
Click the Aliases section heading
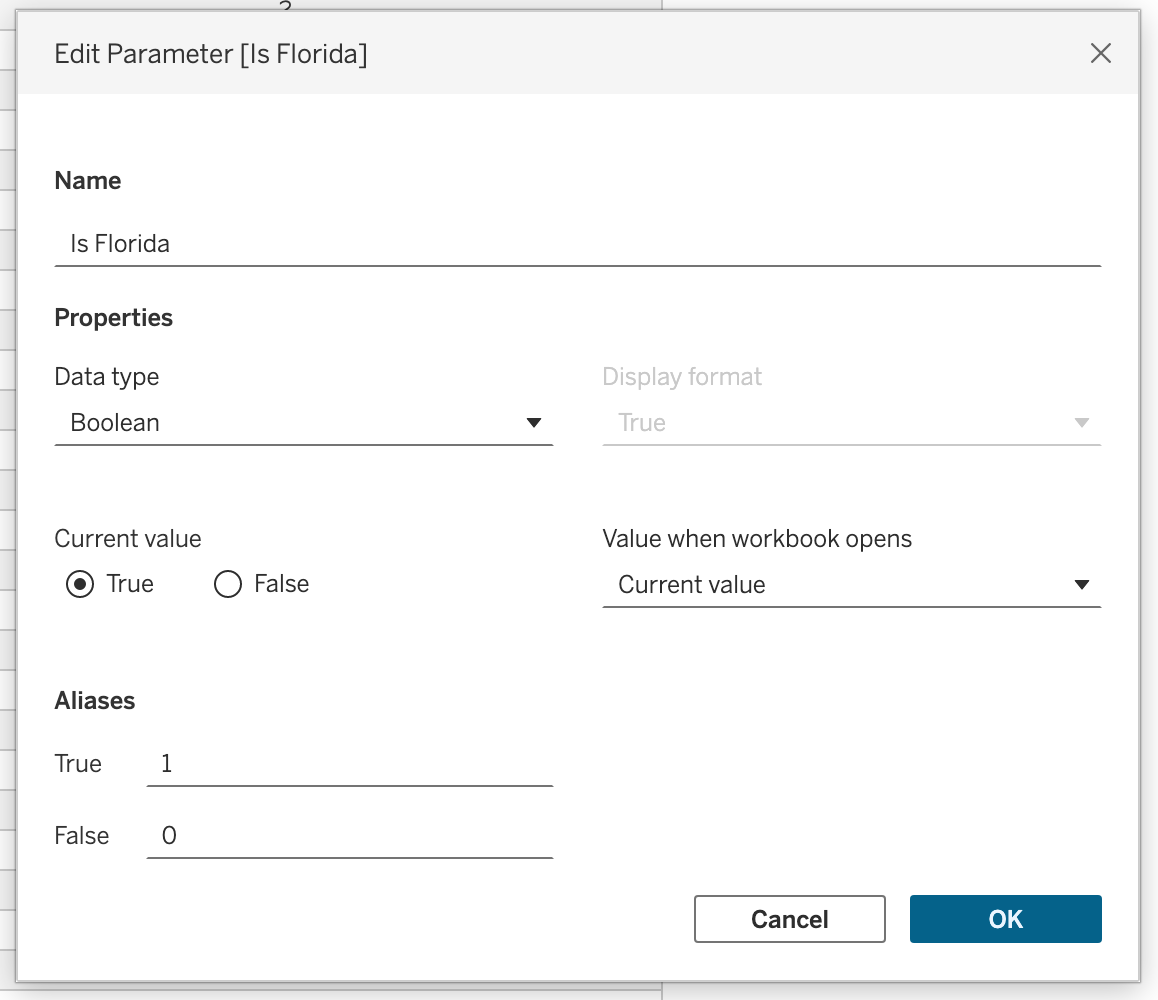click(95, 701)
